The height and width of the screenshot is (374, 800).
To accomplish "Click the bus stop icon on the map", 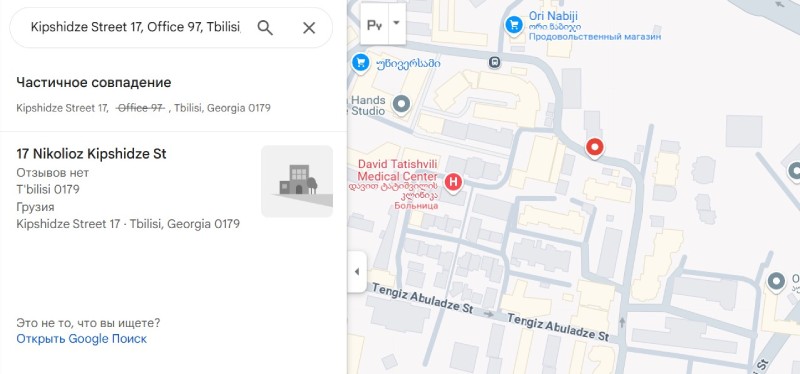I will click(494, 63).
